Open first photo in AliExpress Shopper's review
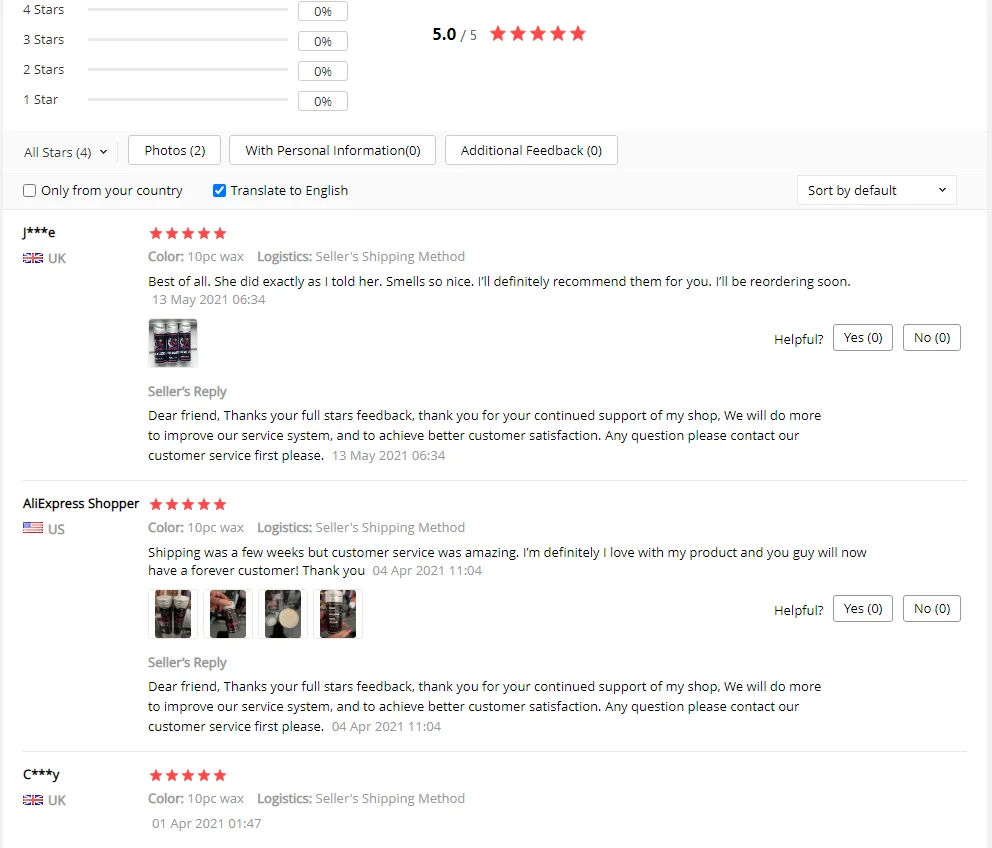This screenshot has height=848, width=992. click(173, 614)
